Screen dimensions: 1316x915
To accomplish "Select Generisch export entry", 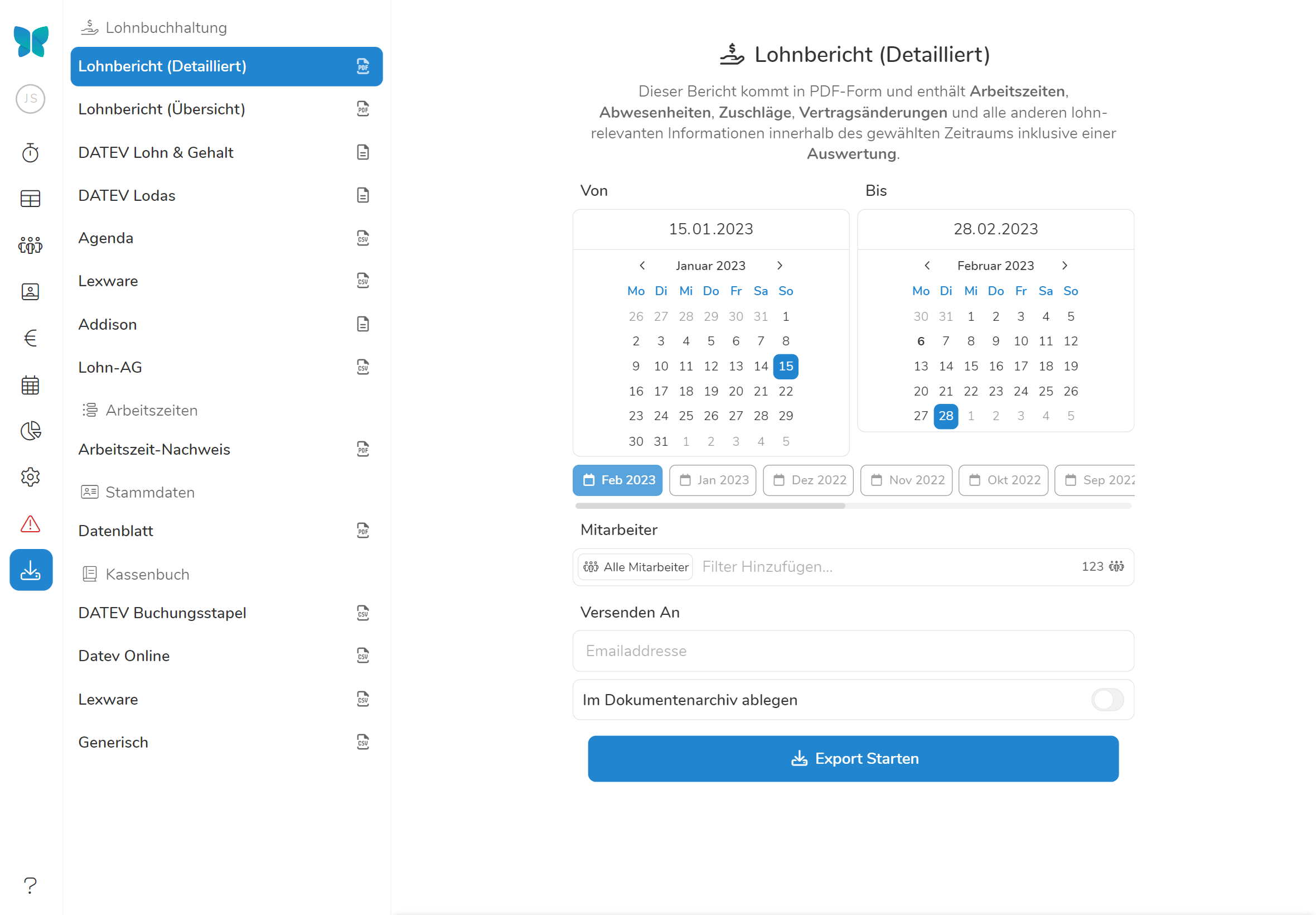I will tap(226, 742).
